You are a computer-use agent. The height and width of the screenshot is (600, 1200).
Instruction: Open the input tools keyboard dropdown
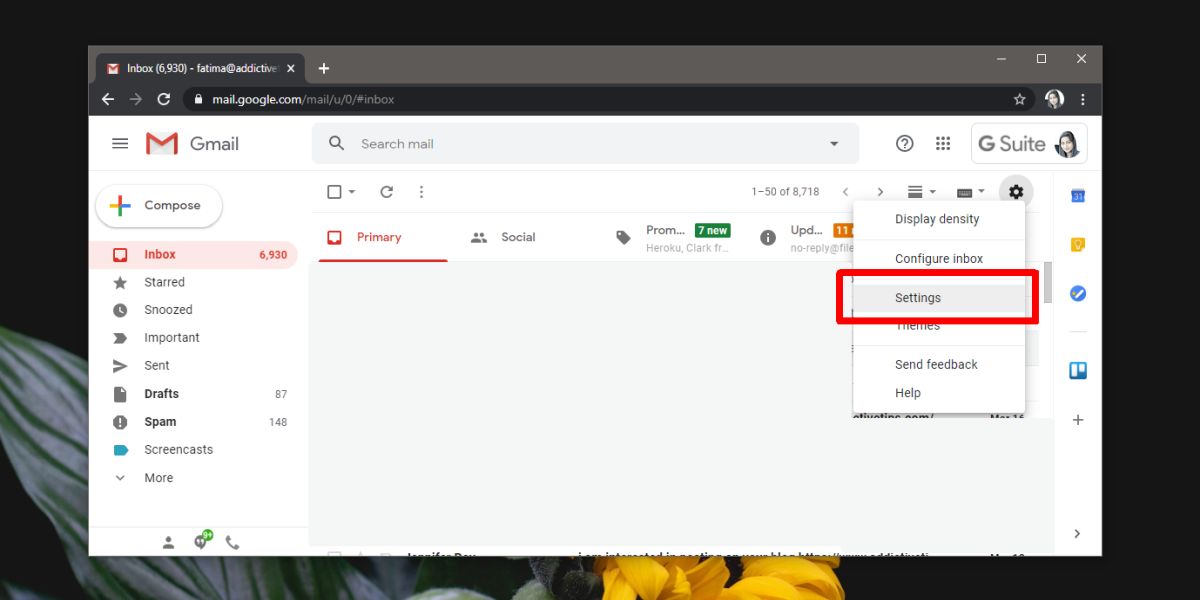point(971,192)
